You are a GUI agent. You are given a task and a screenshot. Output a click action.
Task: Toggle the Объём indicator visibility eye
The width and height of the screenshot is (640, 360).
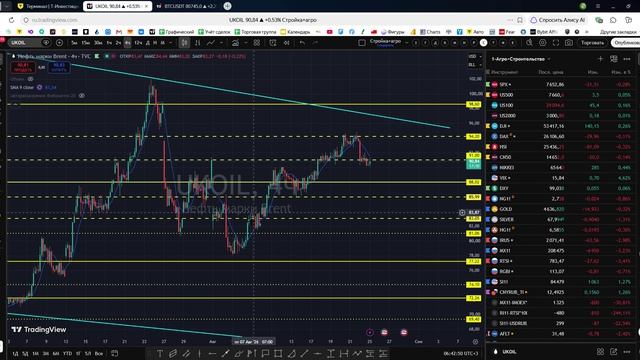[x=30, y=79]
